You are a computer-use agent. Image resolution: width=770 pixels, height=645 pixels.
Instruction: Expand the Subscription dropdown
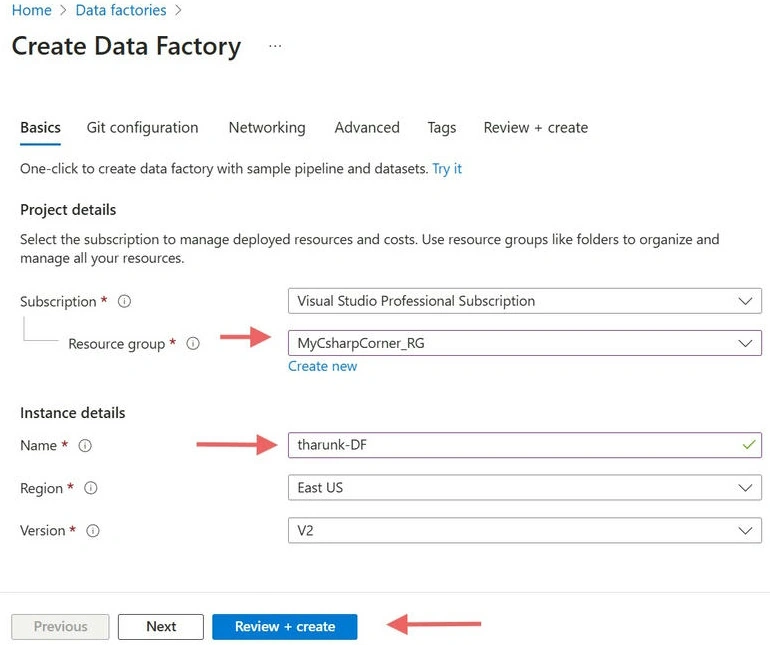(x=524, y=301)
